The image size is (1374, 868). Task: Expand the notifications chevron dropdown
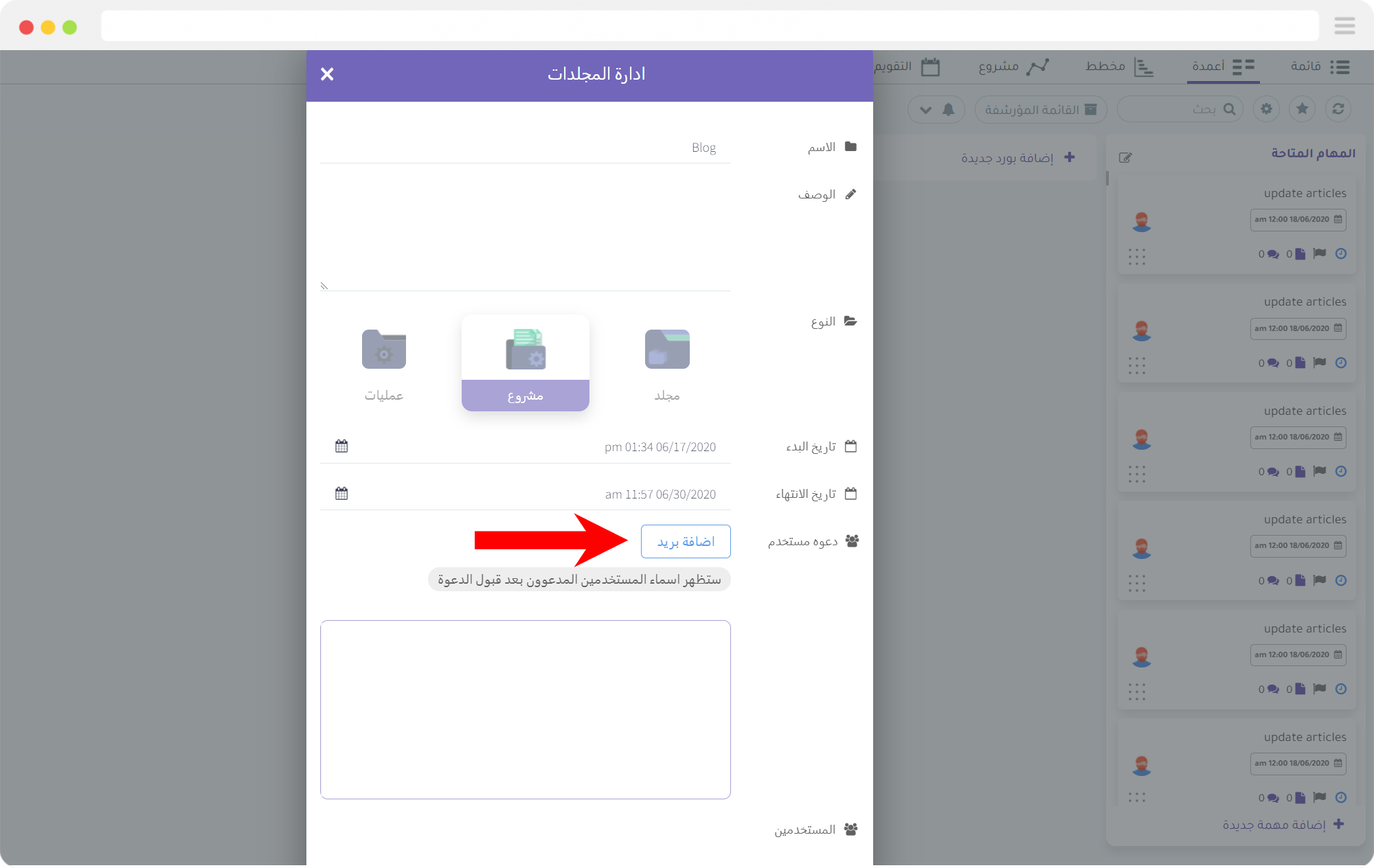point(925,110)
